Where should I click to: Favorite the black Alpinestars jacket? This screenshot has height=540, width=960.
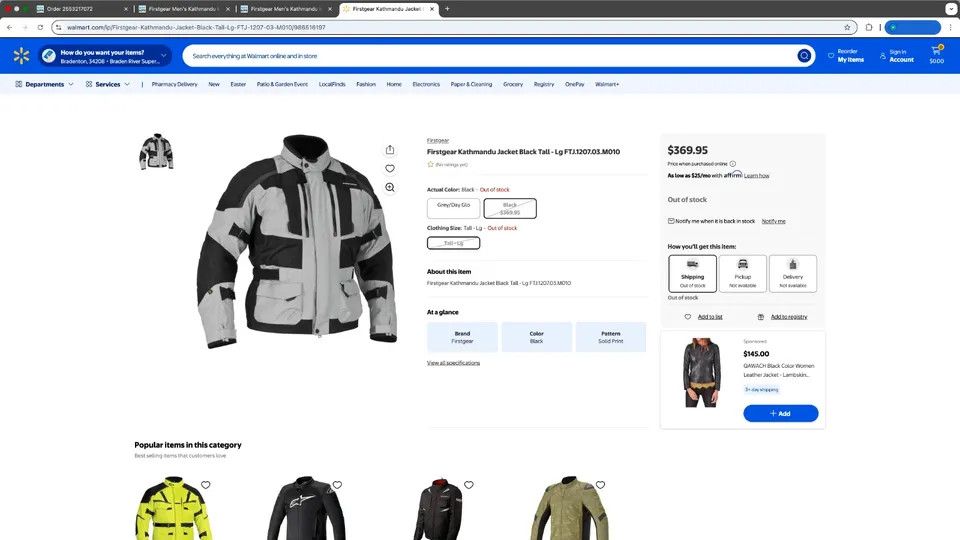coord(337,485)
